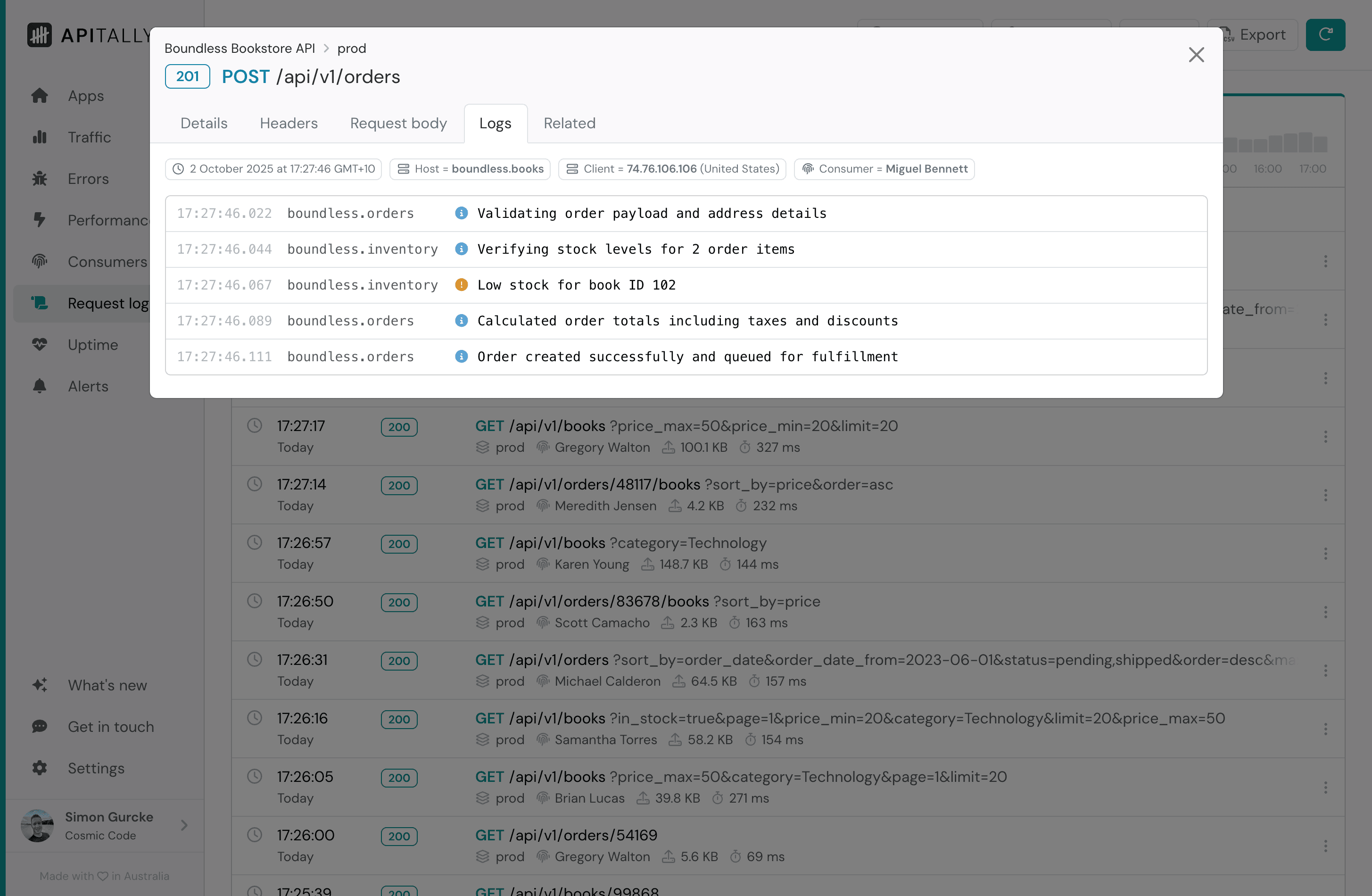
Task: Expand Simon Gurcke account chevron
Action: pyautogui.click(x=184, y=825)
